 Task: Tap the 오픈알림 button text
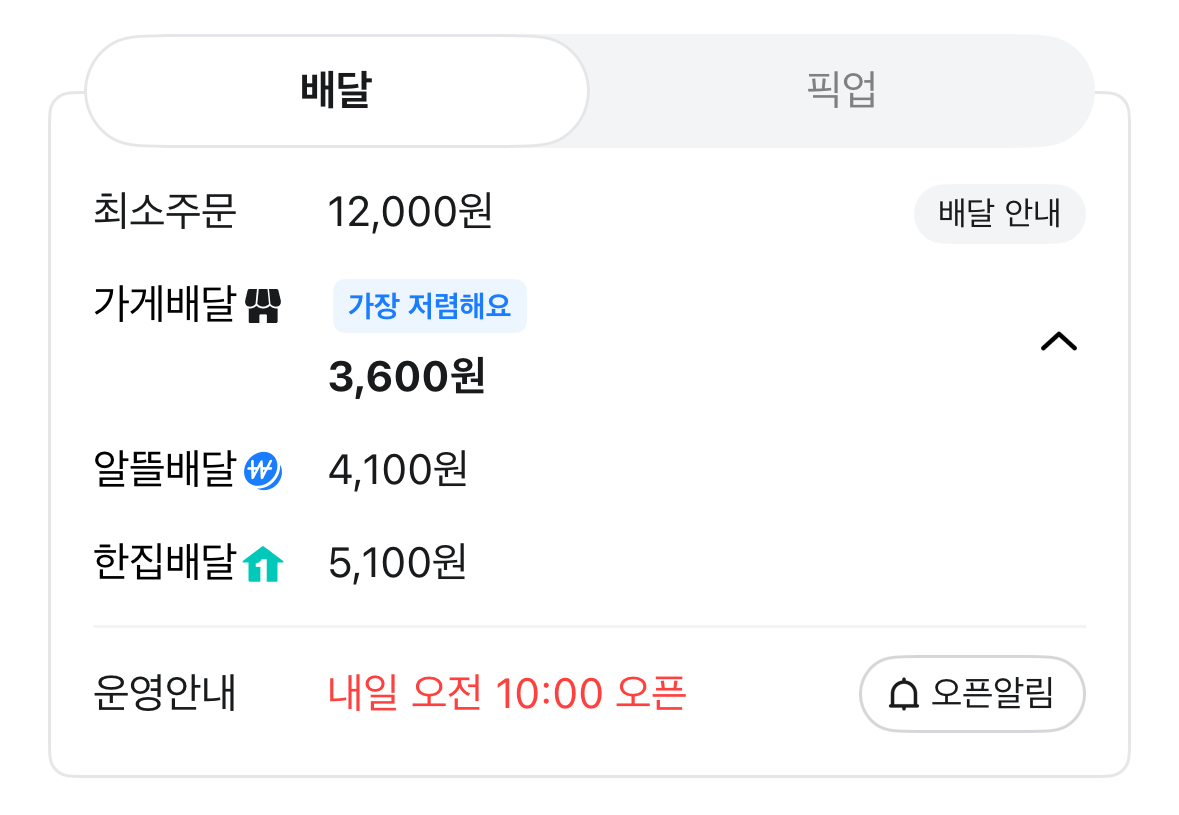click(992, 694)
